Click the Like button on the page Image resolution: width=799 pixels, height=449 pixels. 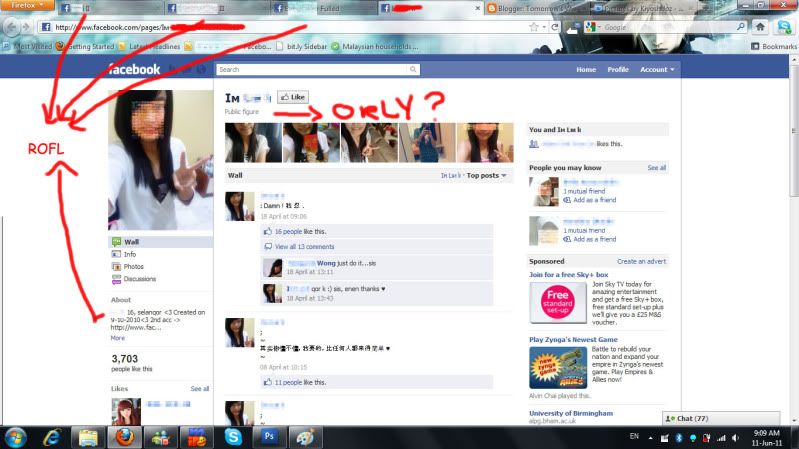(293, 97)
